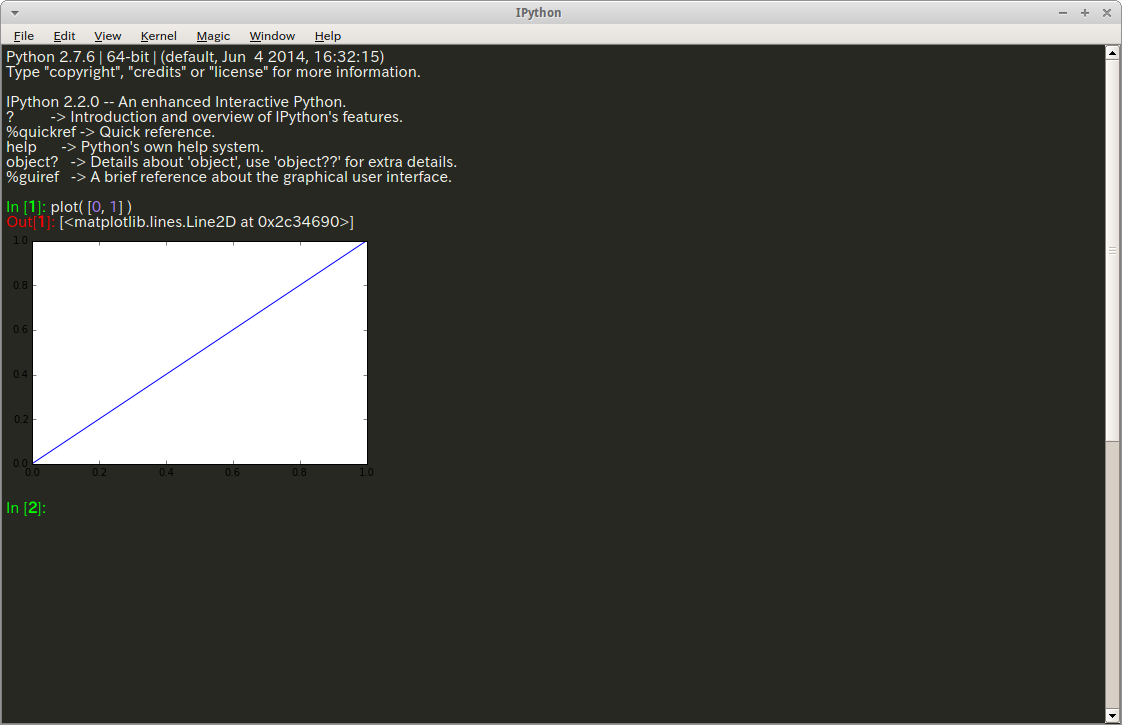The height and width of the screenshot is (725, 1122).
Task: Click the vertical scrollbar handle
Action: 1112,250
